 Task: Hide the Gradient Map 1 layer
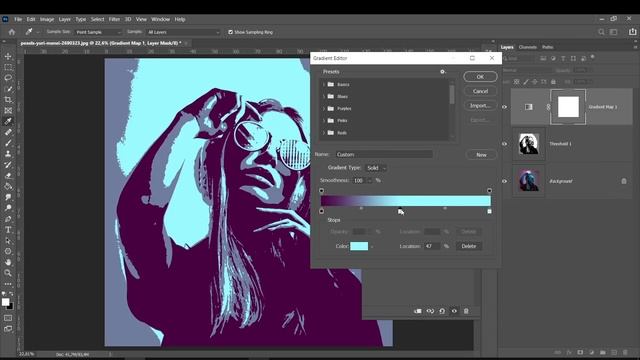504,107
